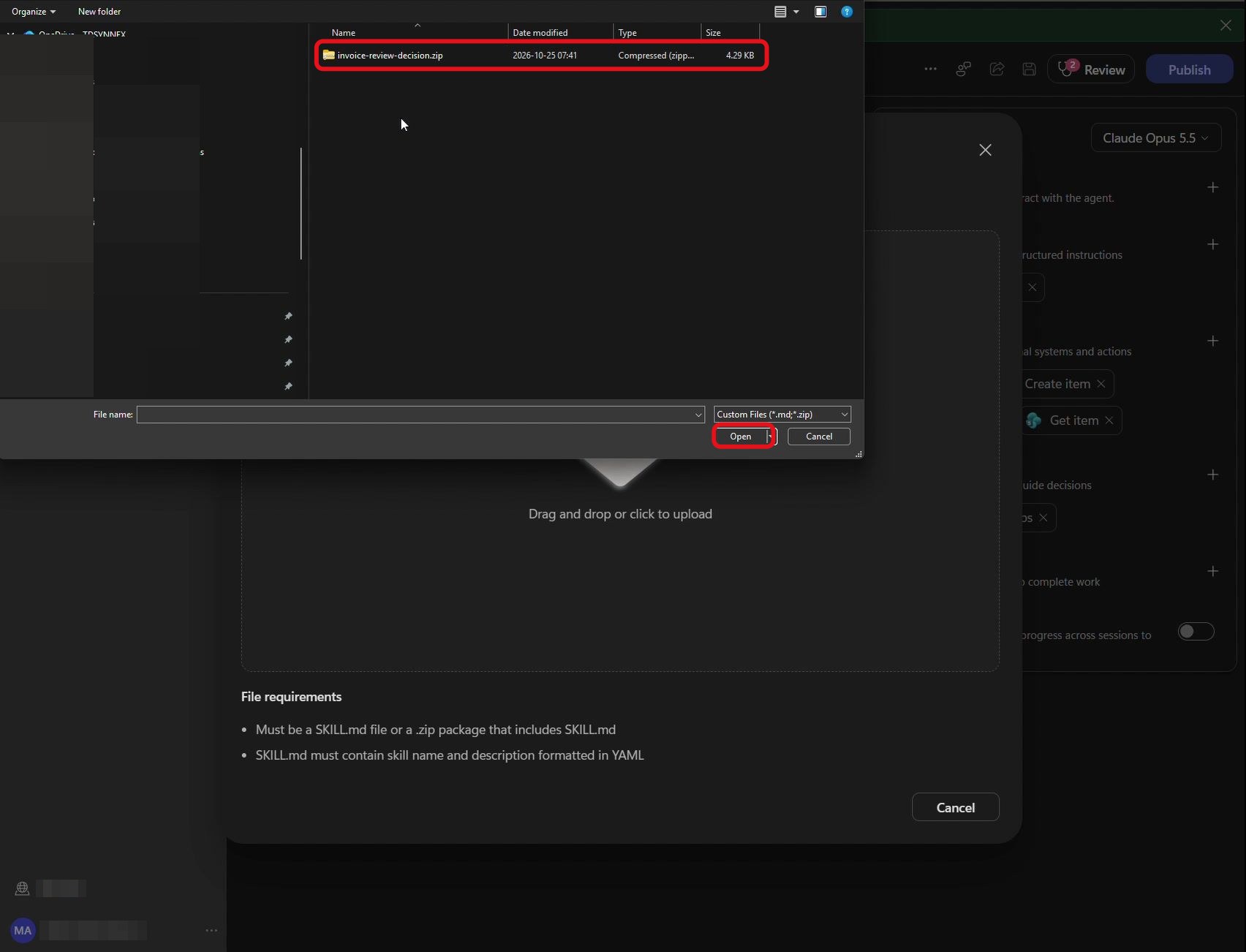Remove the Get item action chip
Viewport: 1246px width, 952px height.
pos(1109,420)
